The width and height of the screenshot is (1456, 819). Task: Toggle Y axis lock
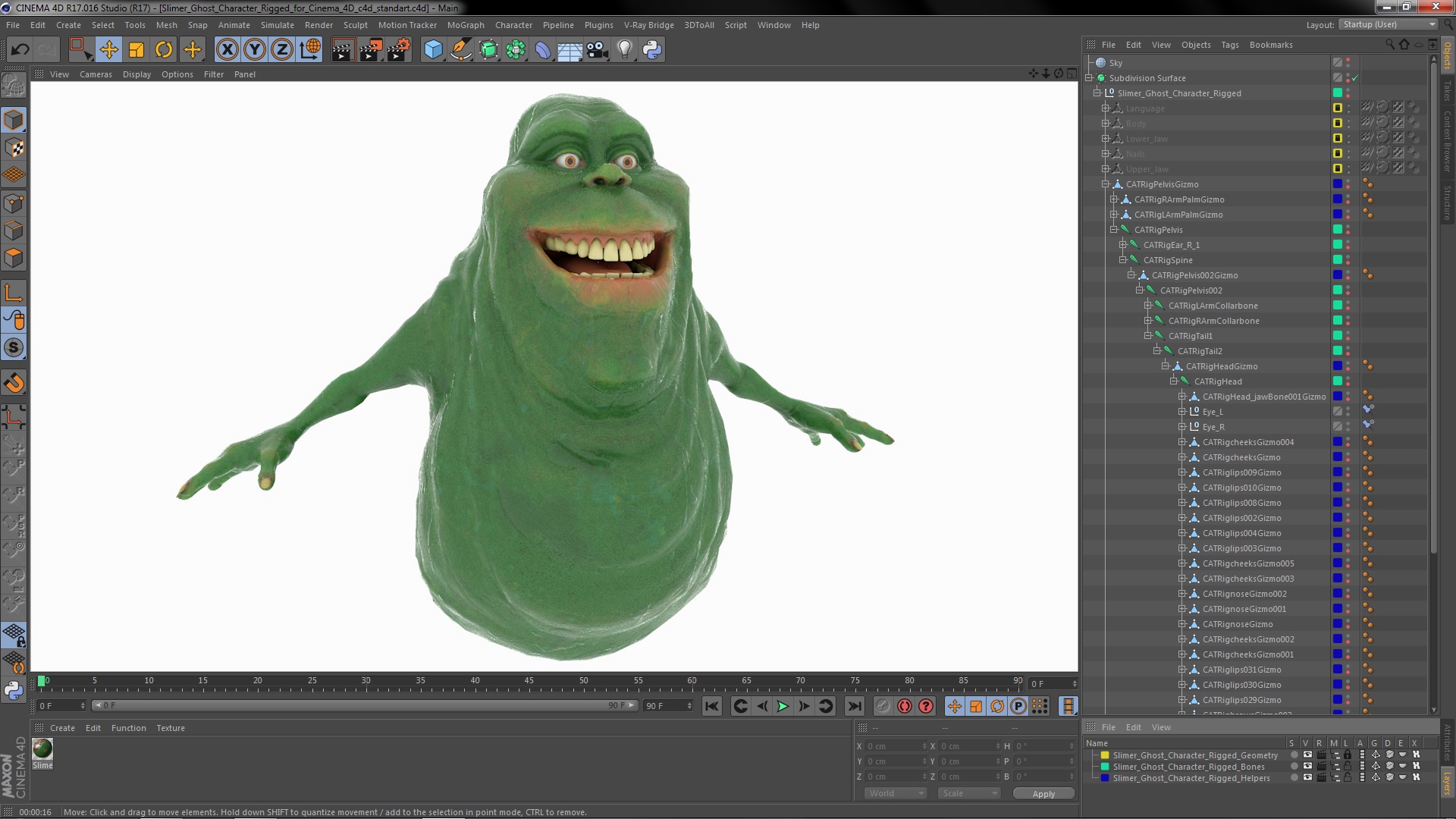click(x=255, y=50)
